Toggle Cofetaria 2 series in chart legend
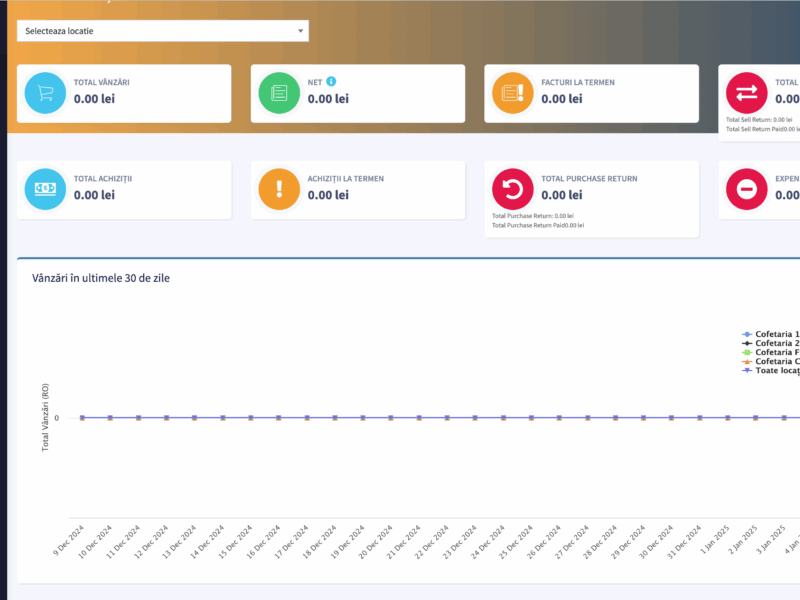Viewport: 800px width, 600px height. [776, 343]
